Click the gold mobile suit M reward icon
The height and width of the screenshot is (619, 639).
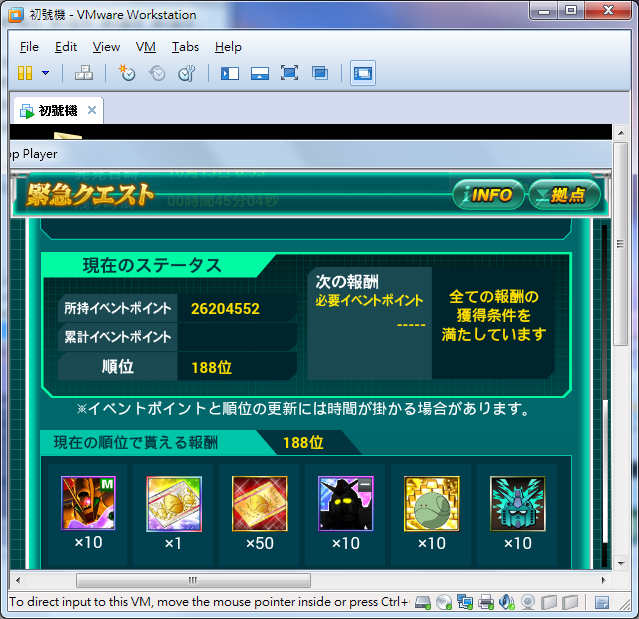coord(88,503)
